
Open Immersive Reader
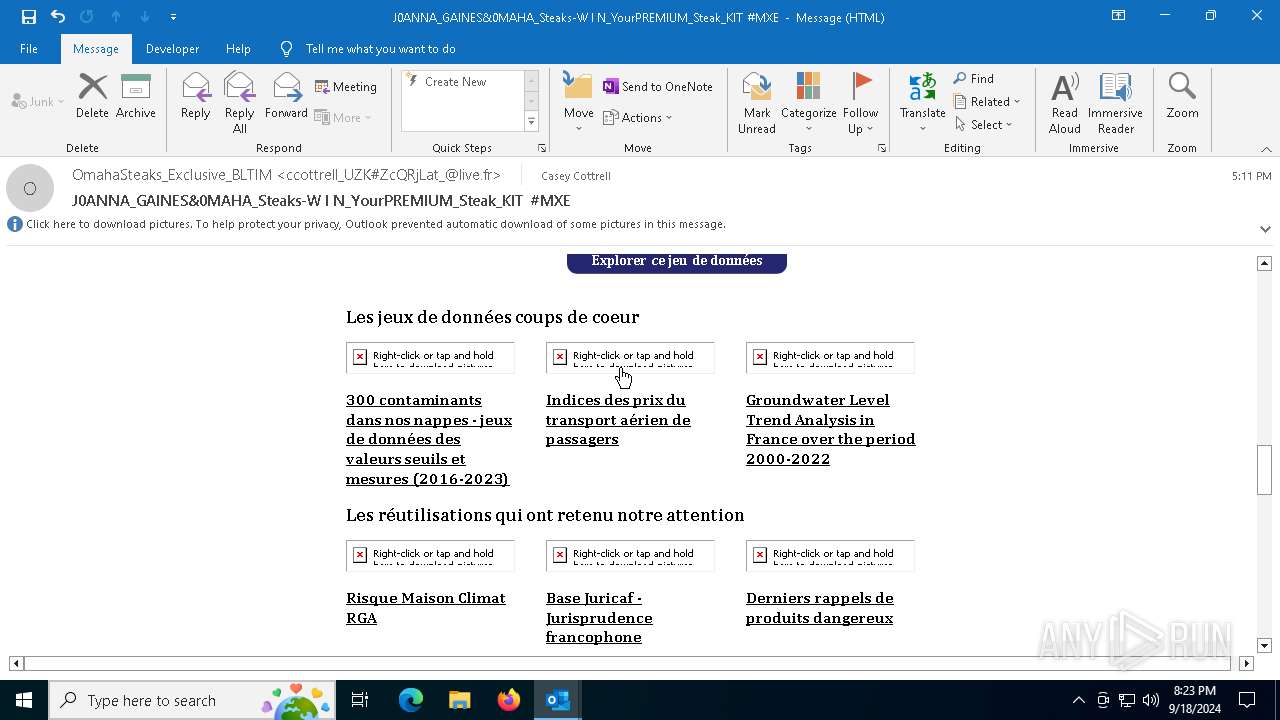1115,103
